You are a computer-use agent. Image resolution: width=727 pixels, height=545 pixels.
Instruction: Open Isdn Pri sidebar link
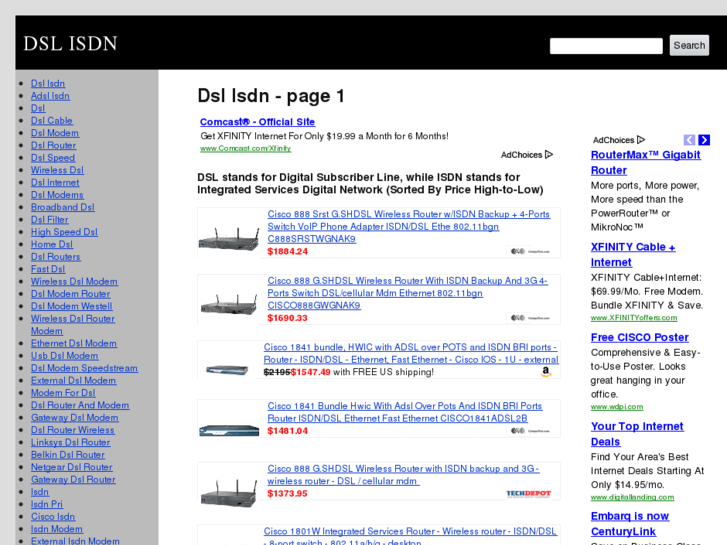pos(46,504)
